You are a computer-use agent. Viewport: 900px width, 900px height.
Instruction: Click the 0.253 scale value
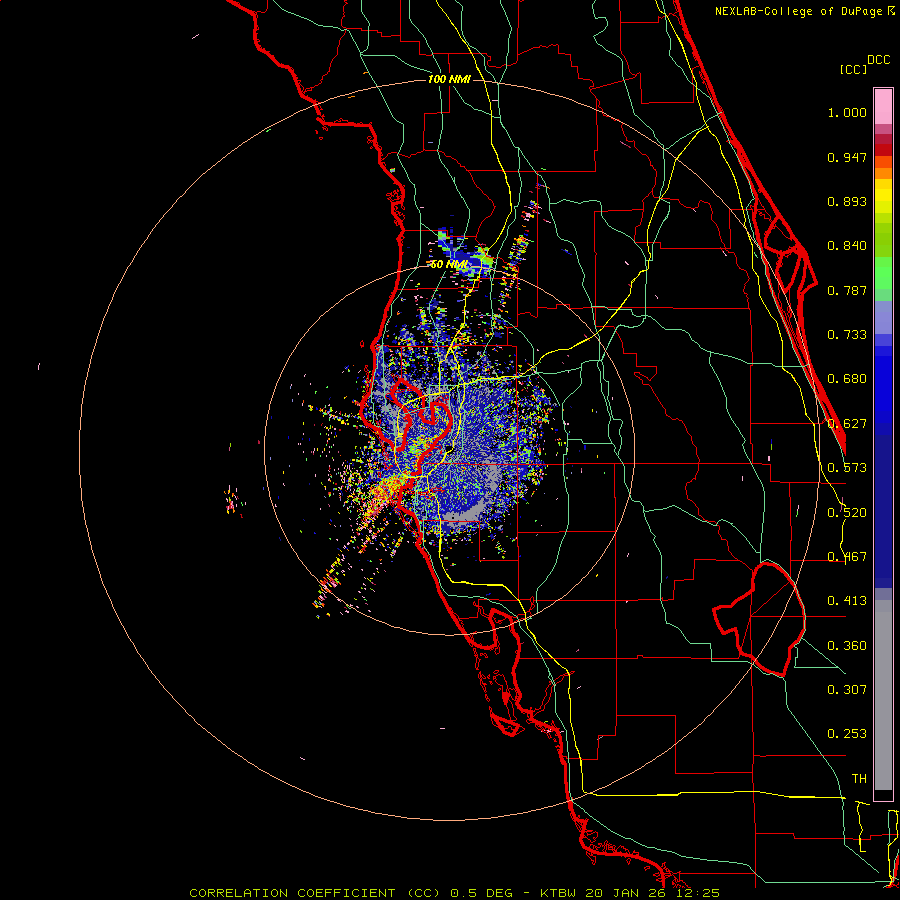(x=847, y=734)
